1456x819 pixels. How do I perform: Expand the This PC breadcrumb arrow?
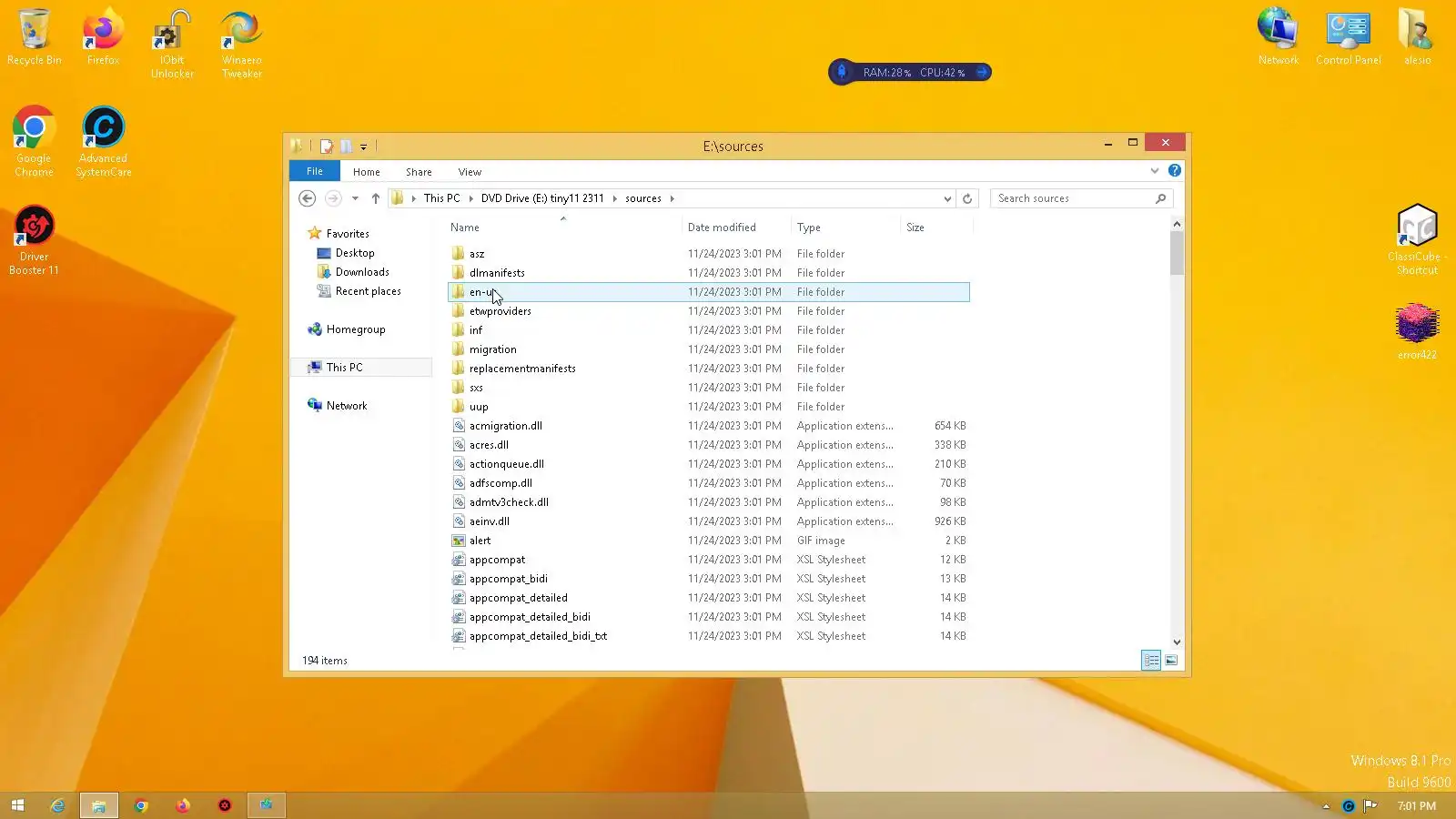(470, 198)
